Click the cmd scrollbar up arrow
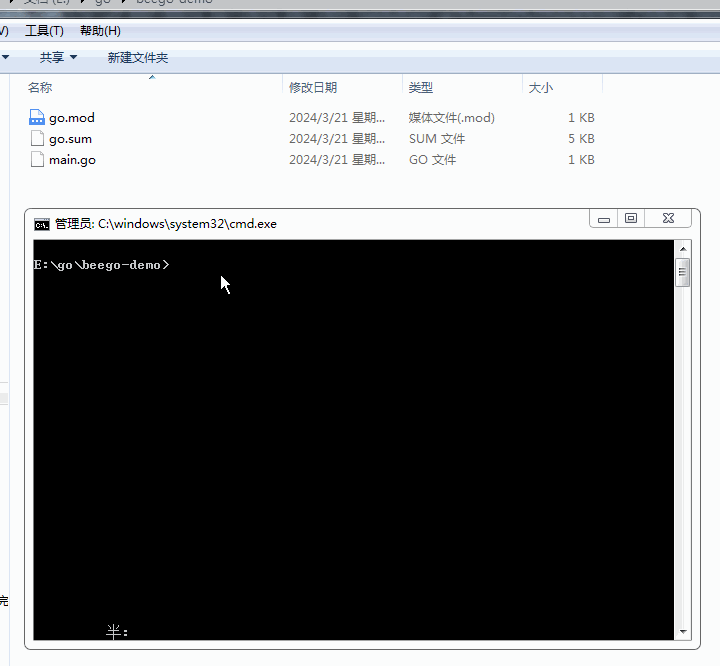 click(683, 249)
